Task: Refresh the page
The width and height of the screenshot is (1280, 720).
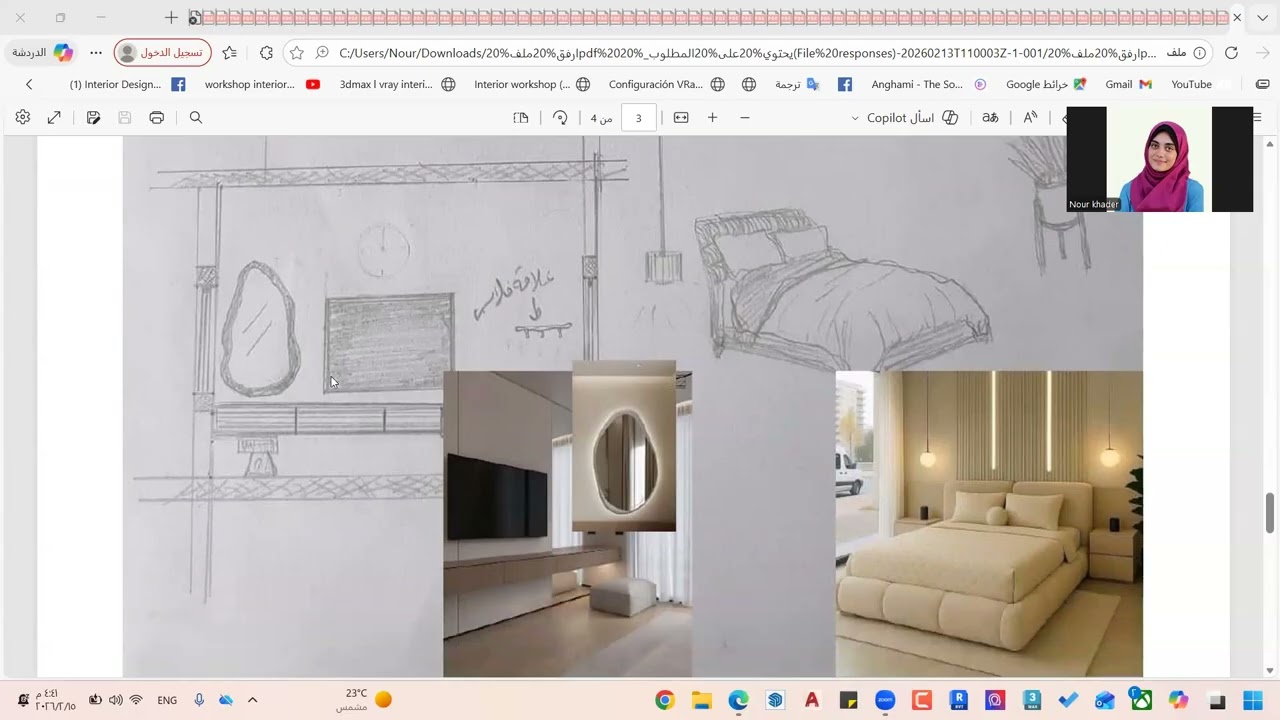Action: 1232,52
